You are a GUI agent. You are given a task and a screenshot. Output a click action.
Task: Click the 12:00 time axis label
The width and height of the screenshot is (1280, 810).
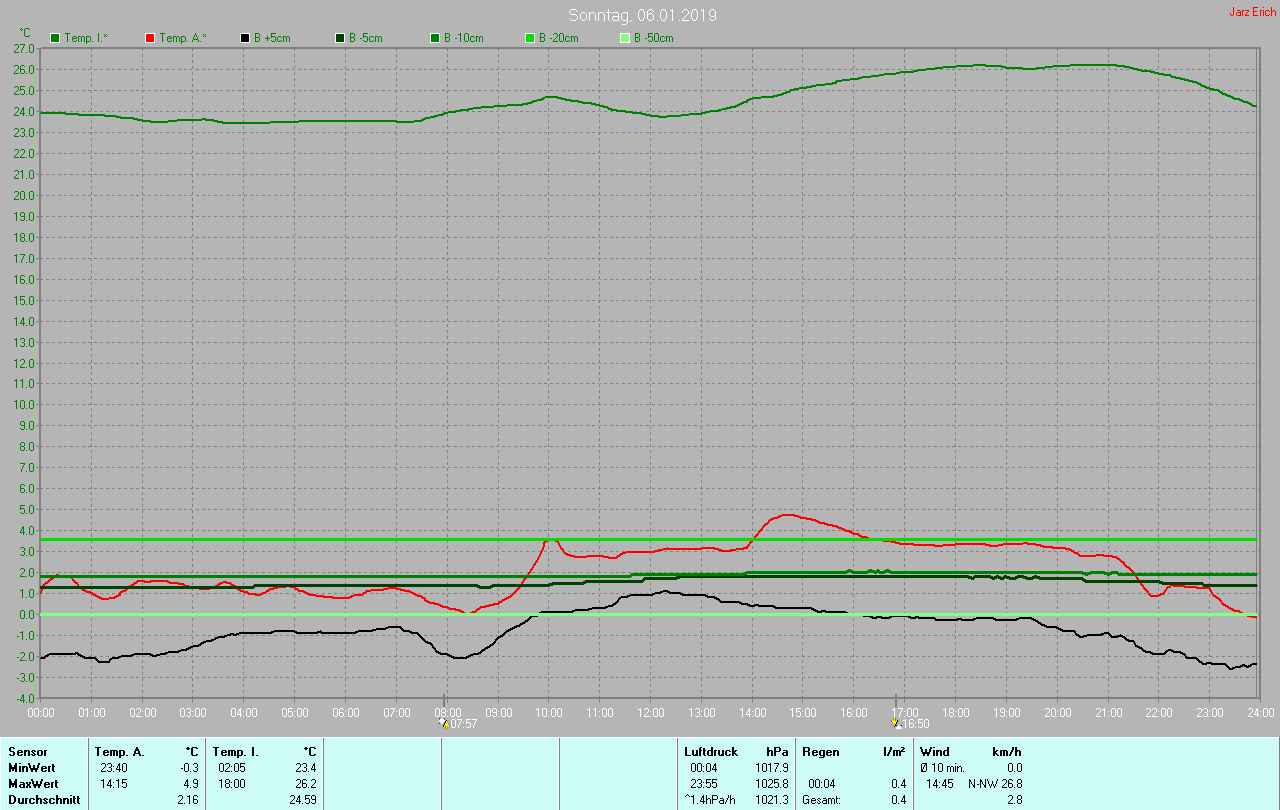(x=650, y=712)
